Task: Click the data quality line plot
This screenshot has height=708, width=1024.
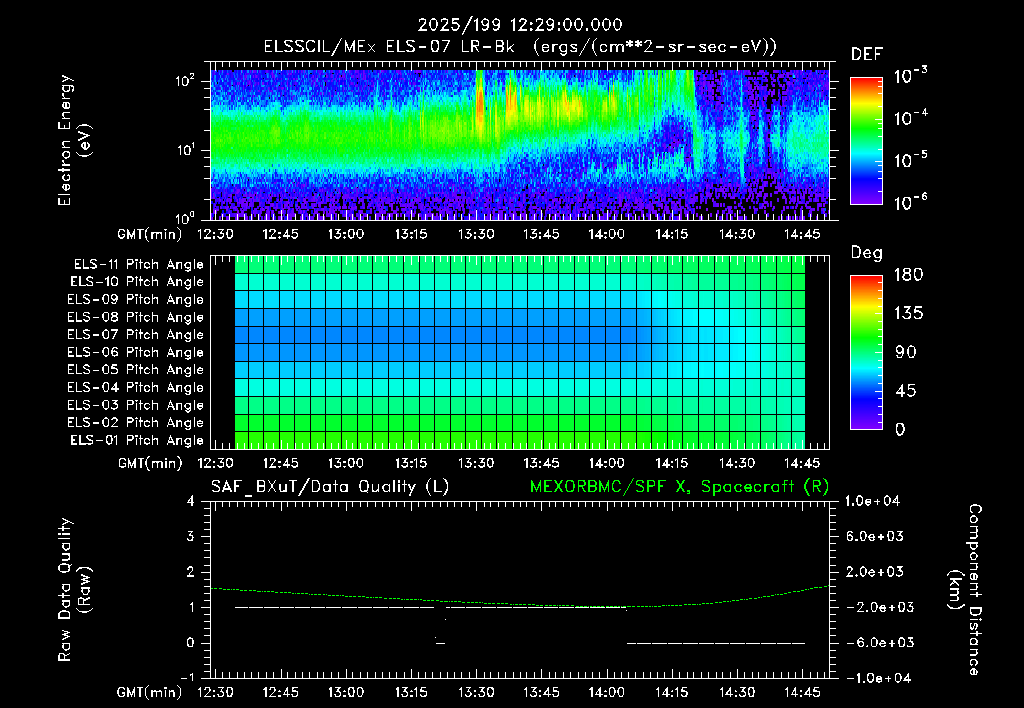Action: coord(520,590)
